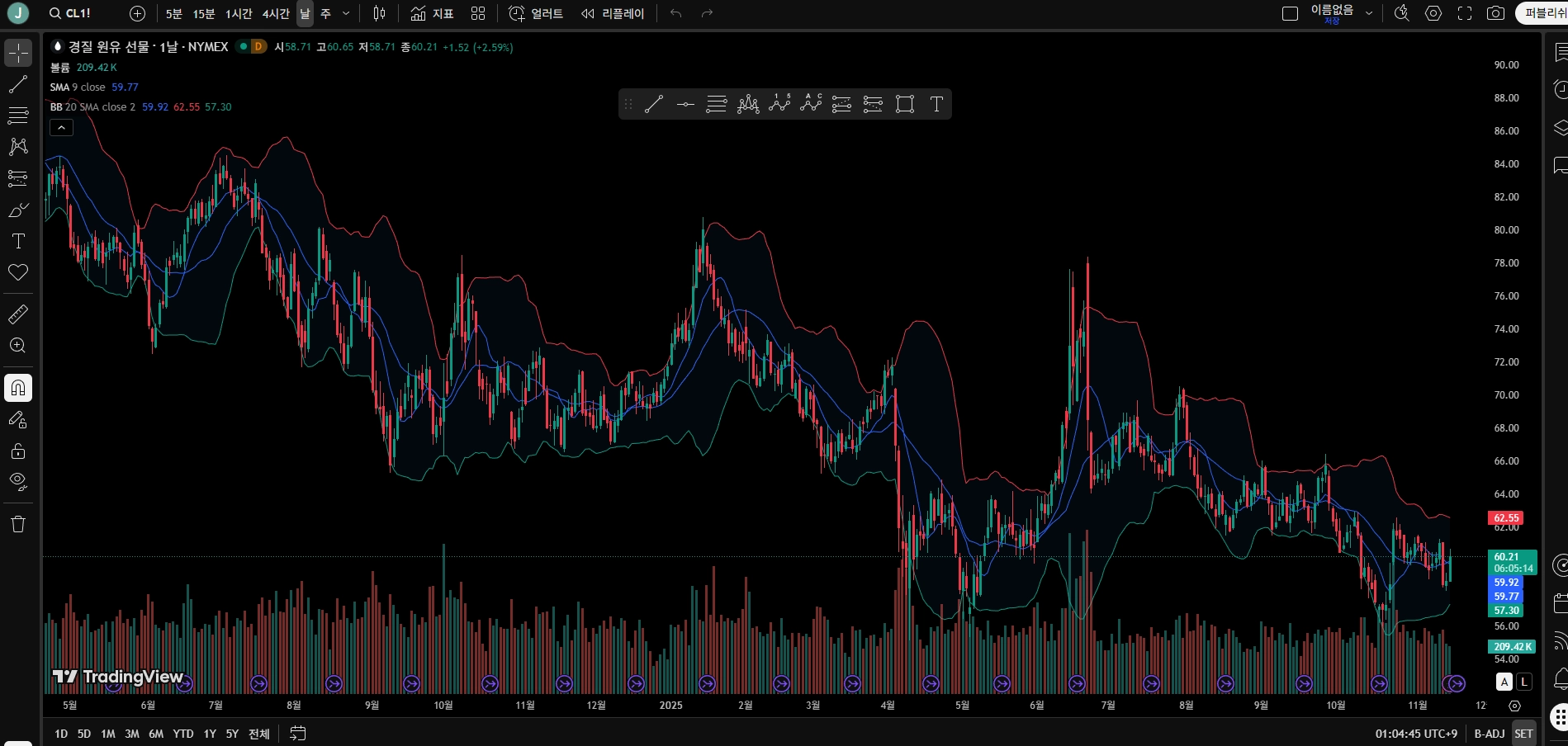
Task: Select the 날 daily interval
Action: tap(305, 13)
